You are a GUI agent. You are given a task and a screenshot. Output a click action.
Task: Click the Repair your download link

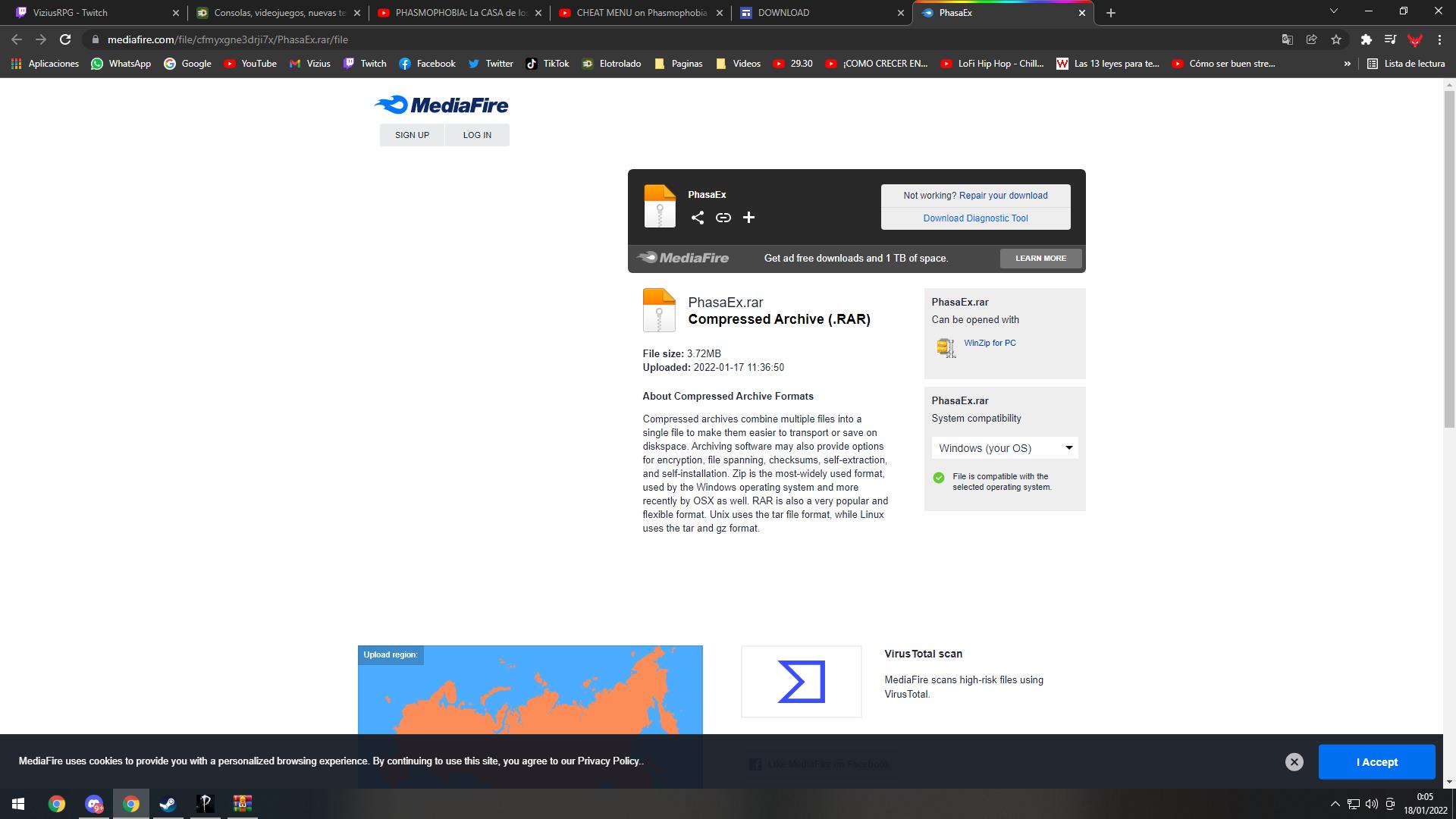click(x=1003, y=196)
